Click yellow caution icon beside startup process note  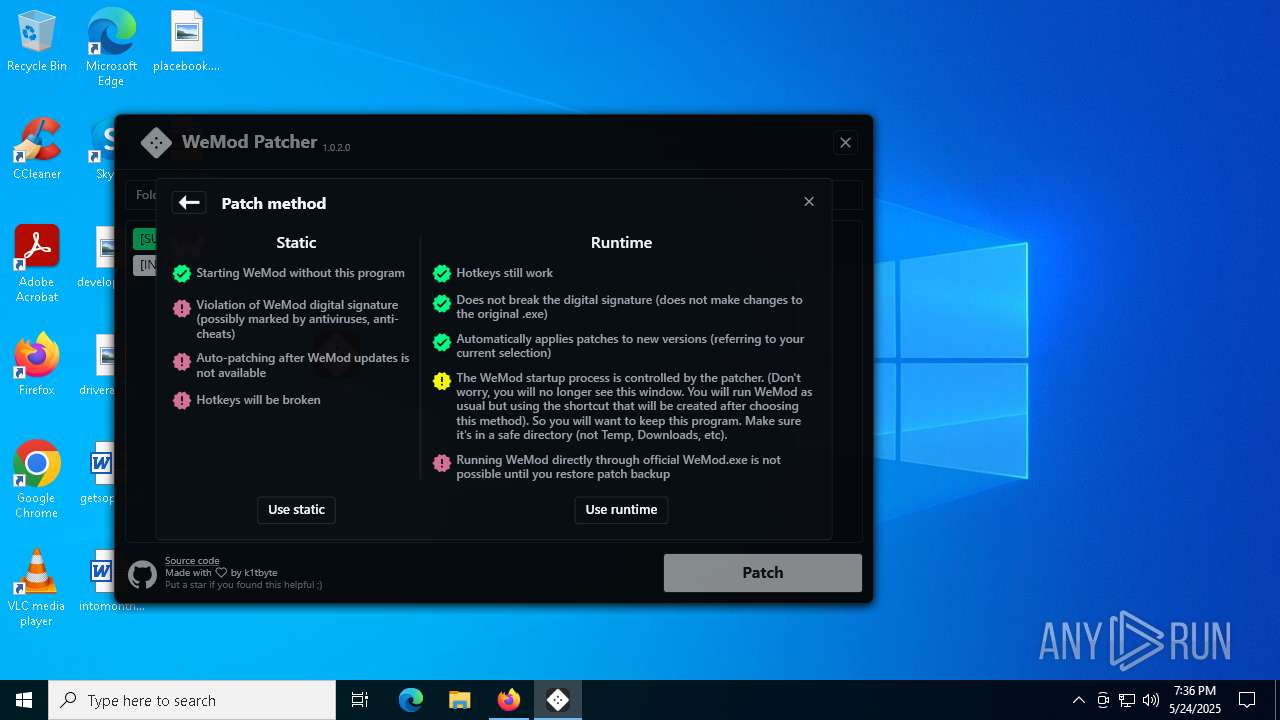coord(441,381)
